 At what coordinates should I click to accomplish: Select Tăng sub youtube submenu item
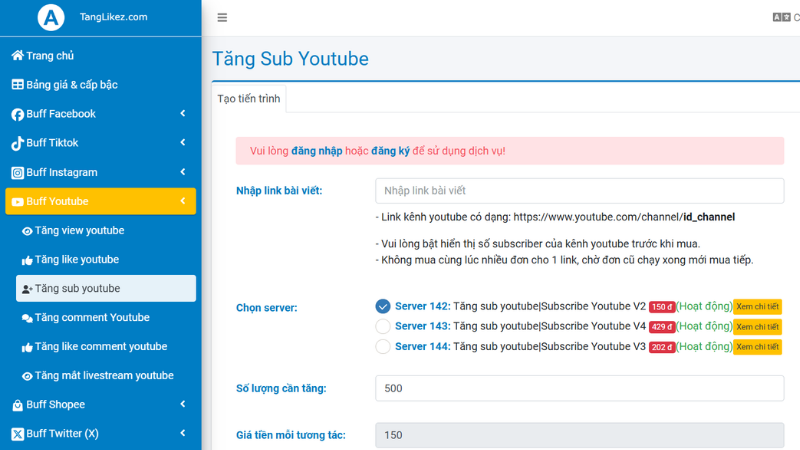pos(106,288)
